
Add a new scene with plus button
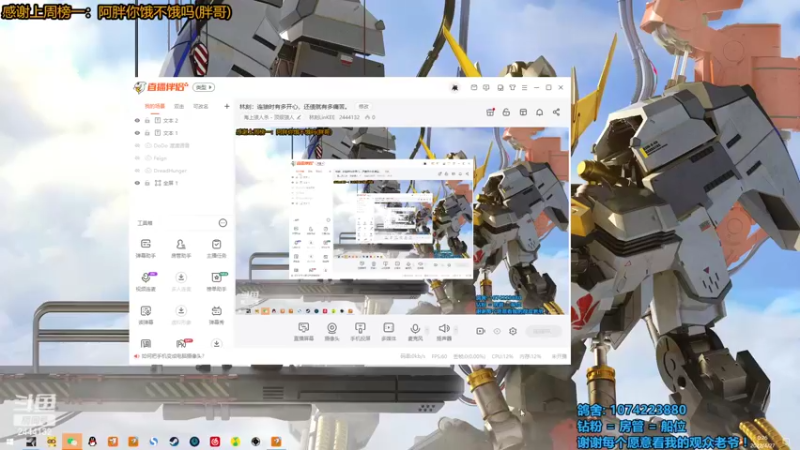(227, 106)
